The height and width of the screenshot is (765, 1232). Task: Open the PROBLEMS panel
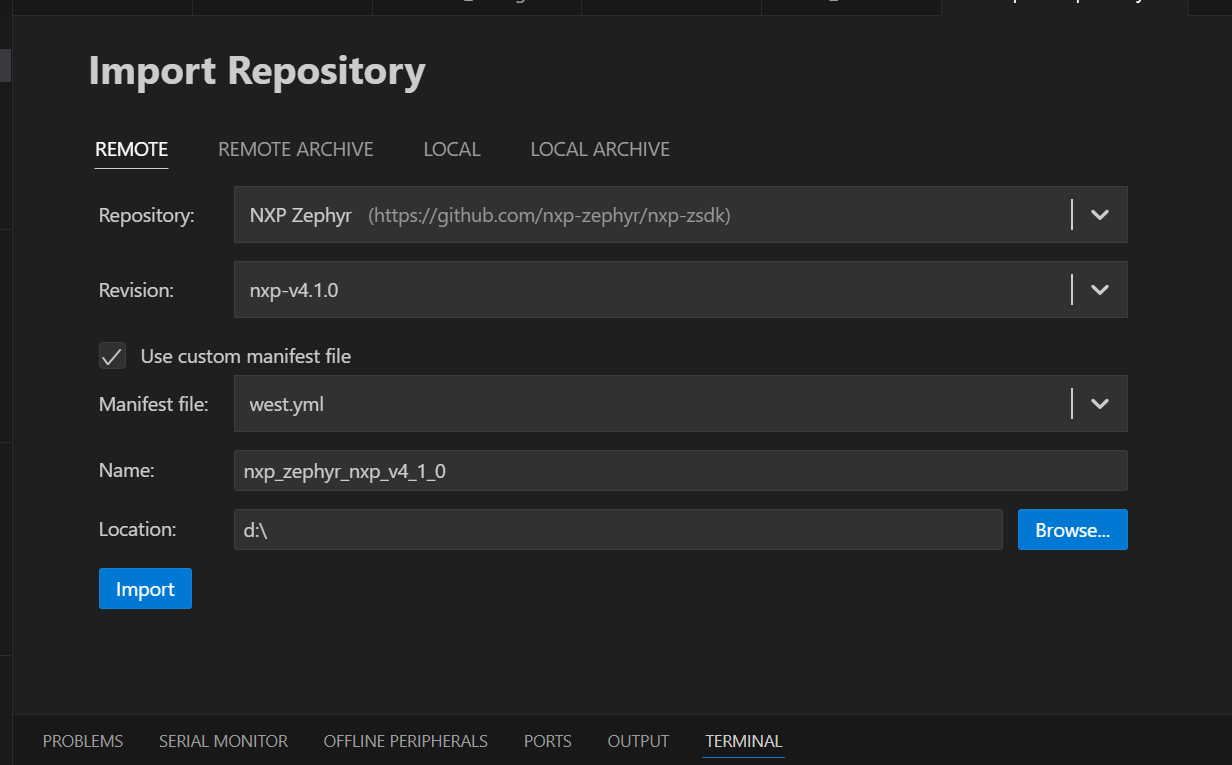[x=82, y=741]
